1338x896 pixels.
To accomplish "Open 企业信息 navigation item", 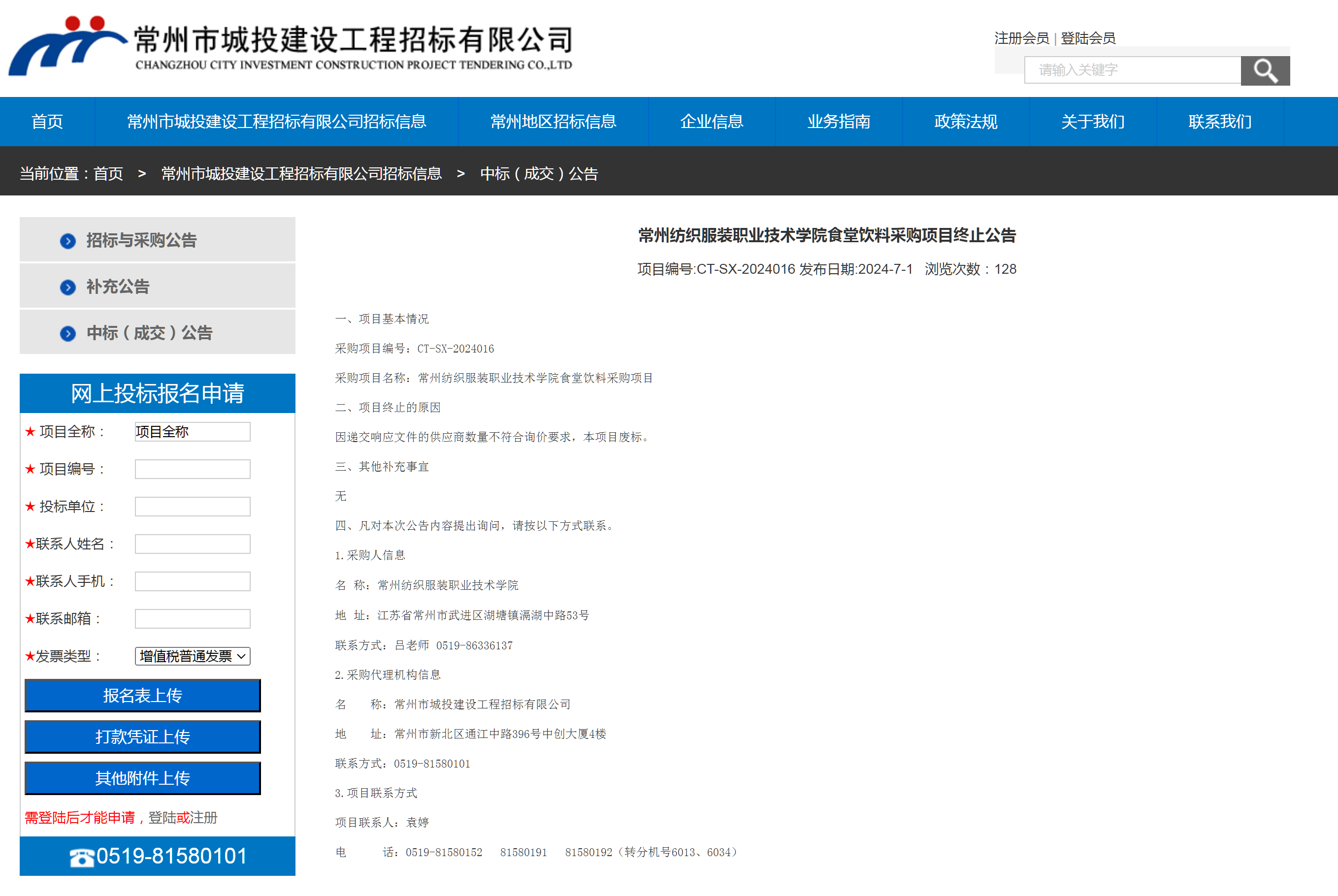I will (x=711, y=122).
